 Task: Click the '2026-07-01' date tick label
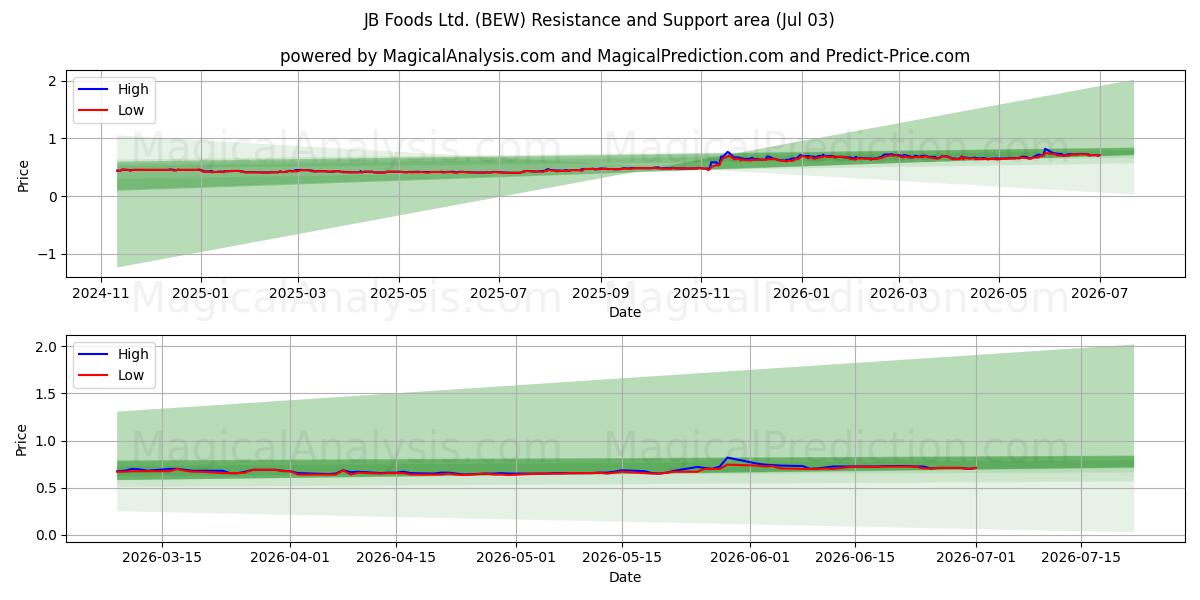[x=976, y=558]
